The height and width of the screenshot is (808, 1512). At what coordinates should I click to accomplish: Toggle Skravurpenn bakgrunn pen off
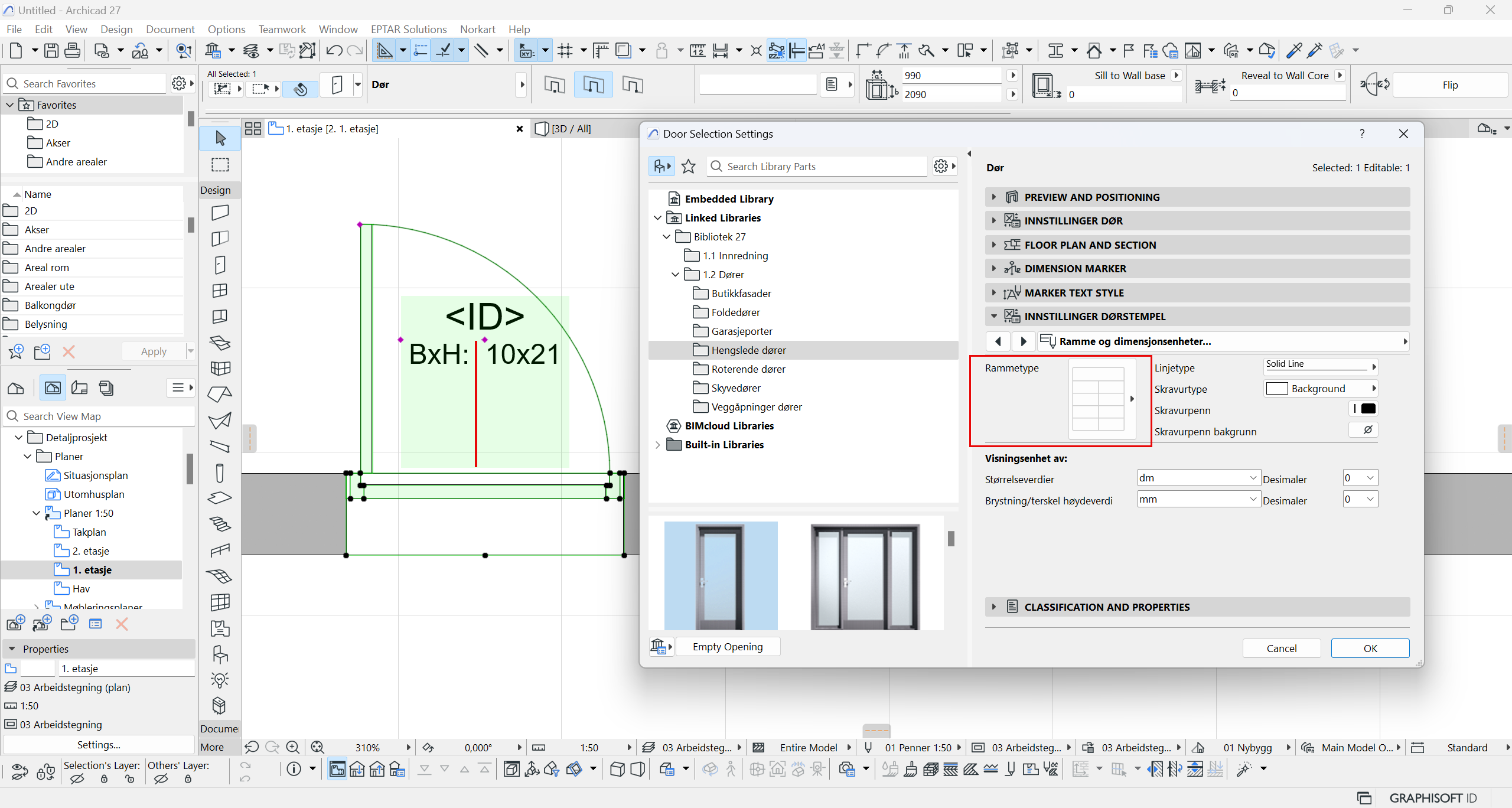pyautogui.click(x=1363, y=430)
